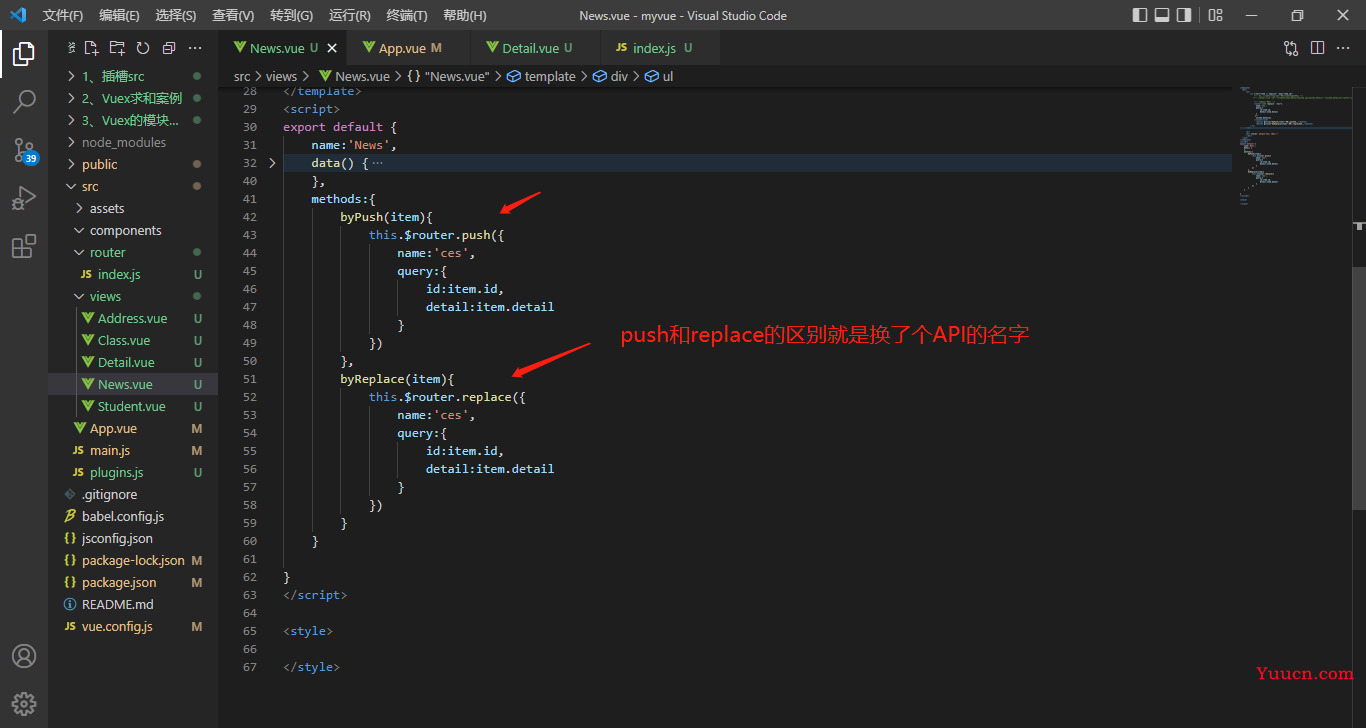Toggle secondary side bar visibility
This screenshot has width=1366, height=728.
pyautogui.click(x=1184, y=15)
